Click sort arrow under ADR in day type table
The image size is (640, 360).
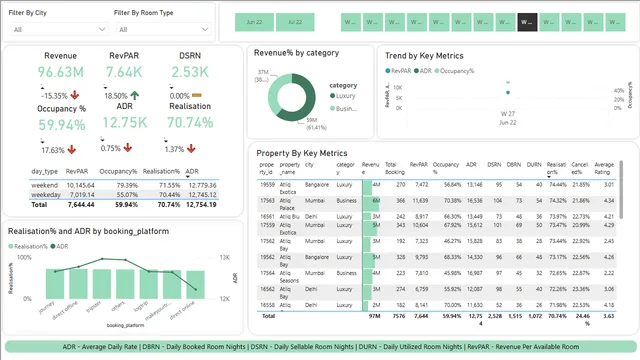tap(188, 176)
